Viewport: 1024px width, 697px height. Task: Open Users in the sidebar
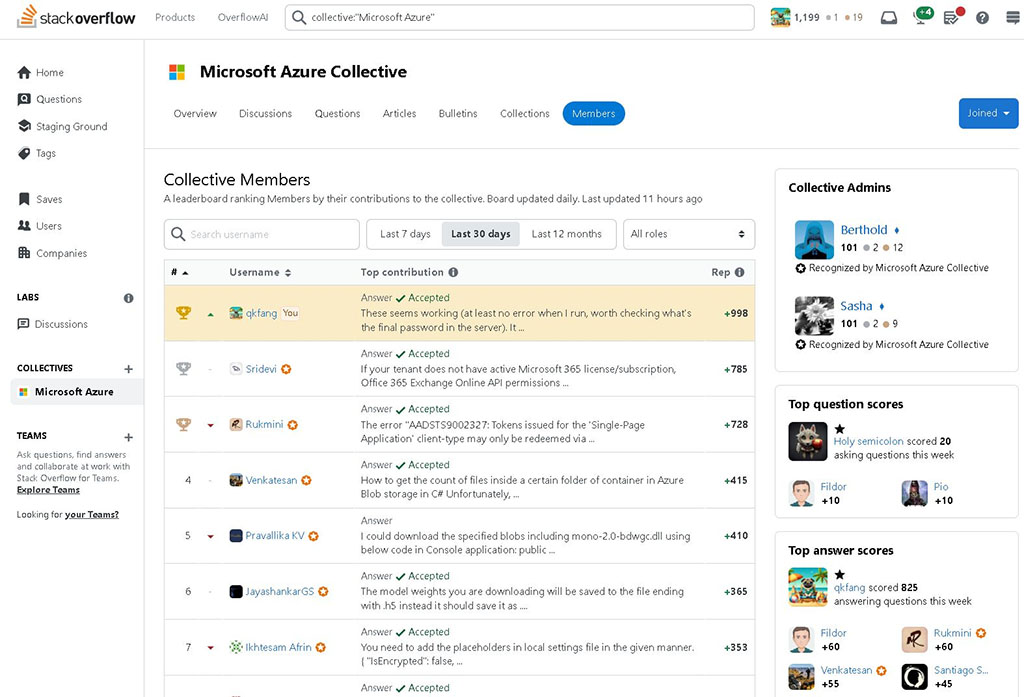[39, 226]
